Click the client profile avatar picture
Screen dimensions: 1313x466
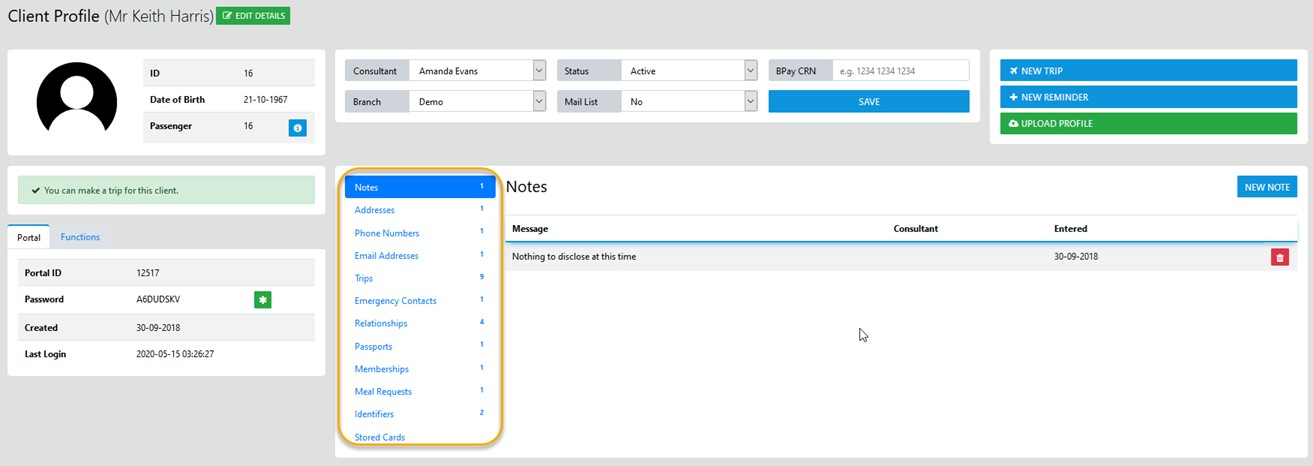(x=77, y=97)
